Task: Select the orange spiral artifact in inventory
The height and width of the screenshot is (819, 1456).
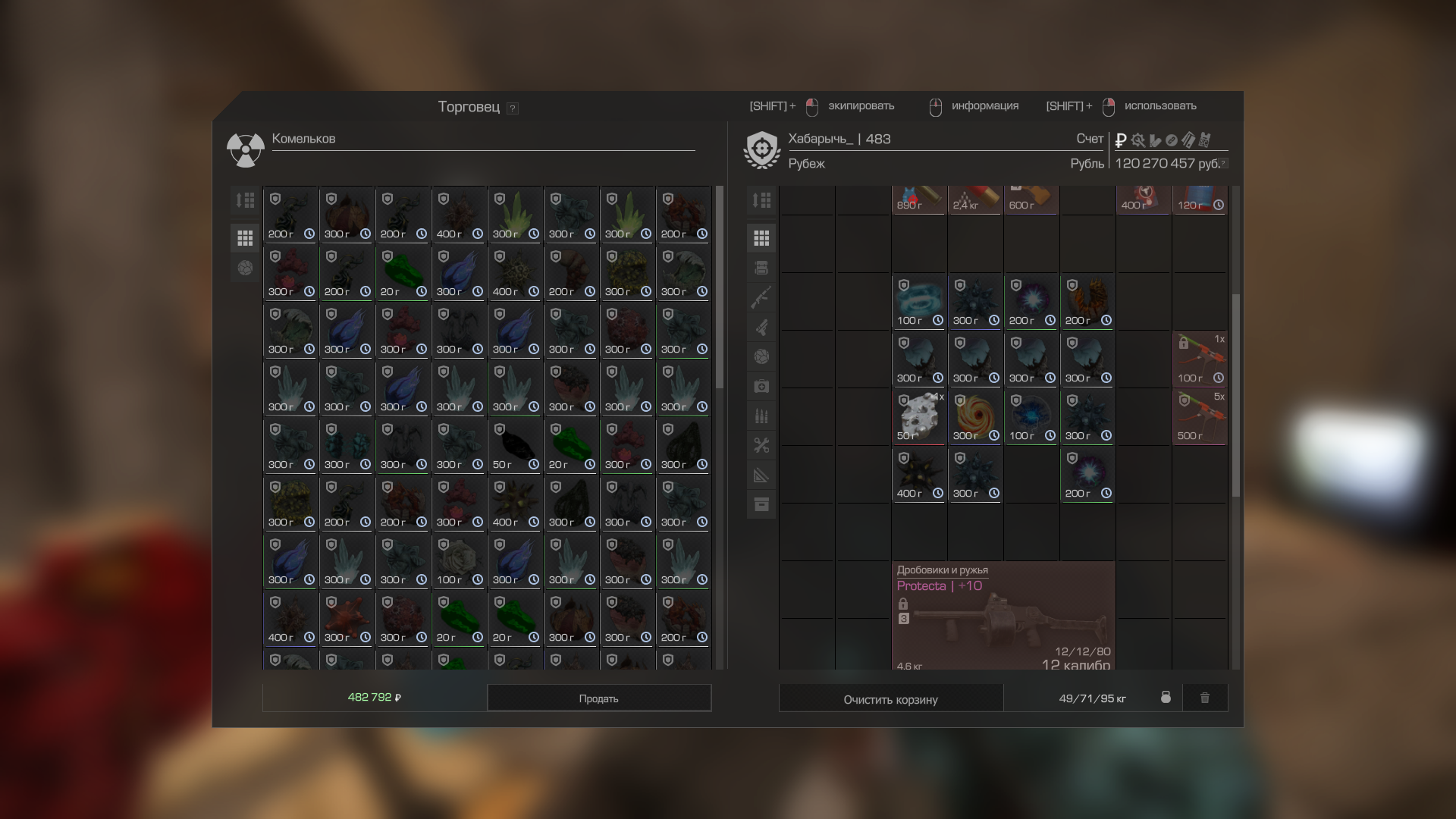Action: [x=975, y=416]
